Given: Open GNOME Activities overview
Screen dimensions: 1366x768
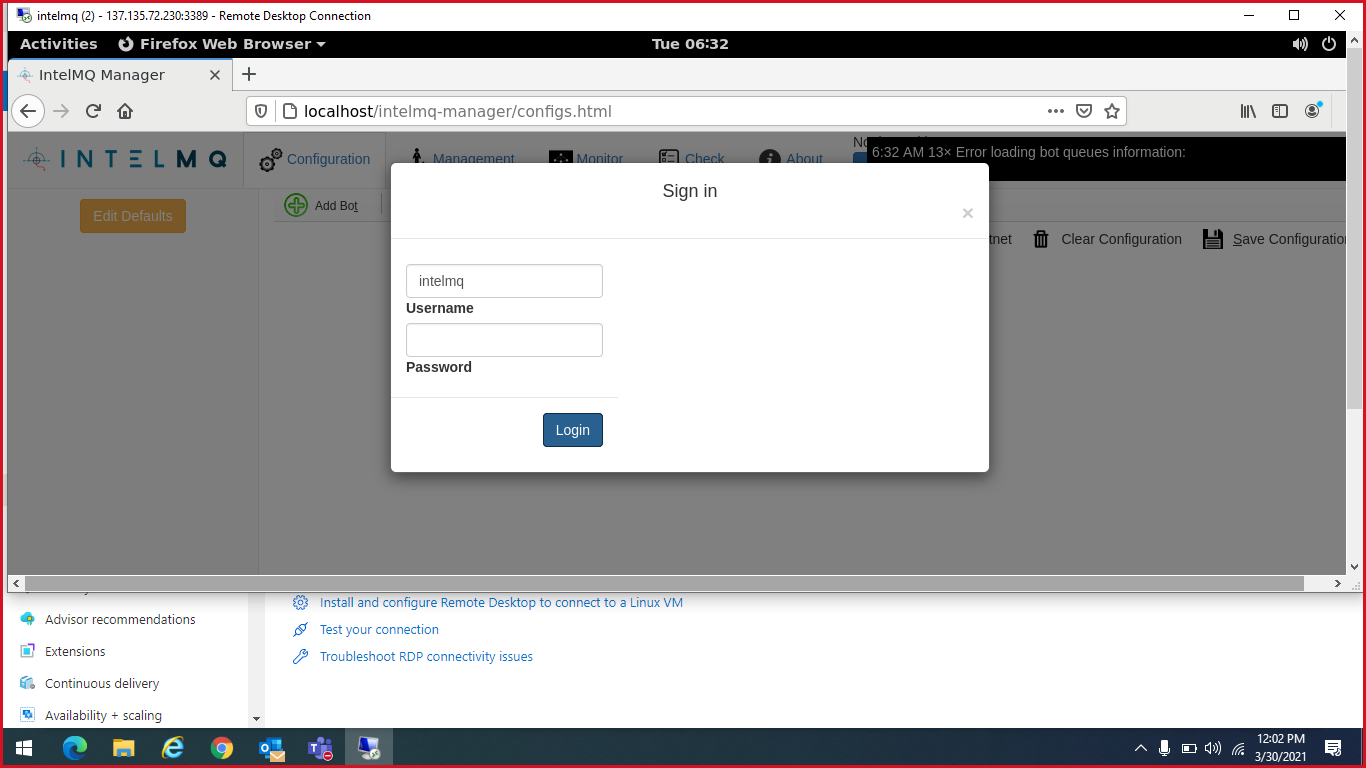Looking at the screenshot, I should [x=58, y=44].
